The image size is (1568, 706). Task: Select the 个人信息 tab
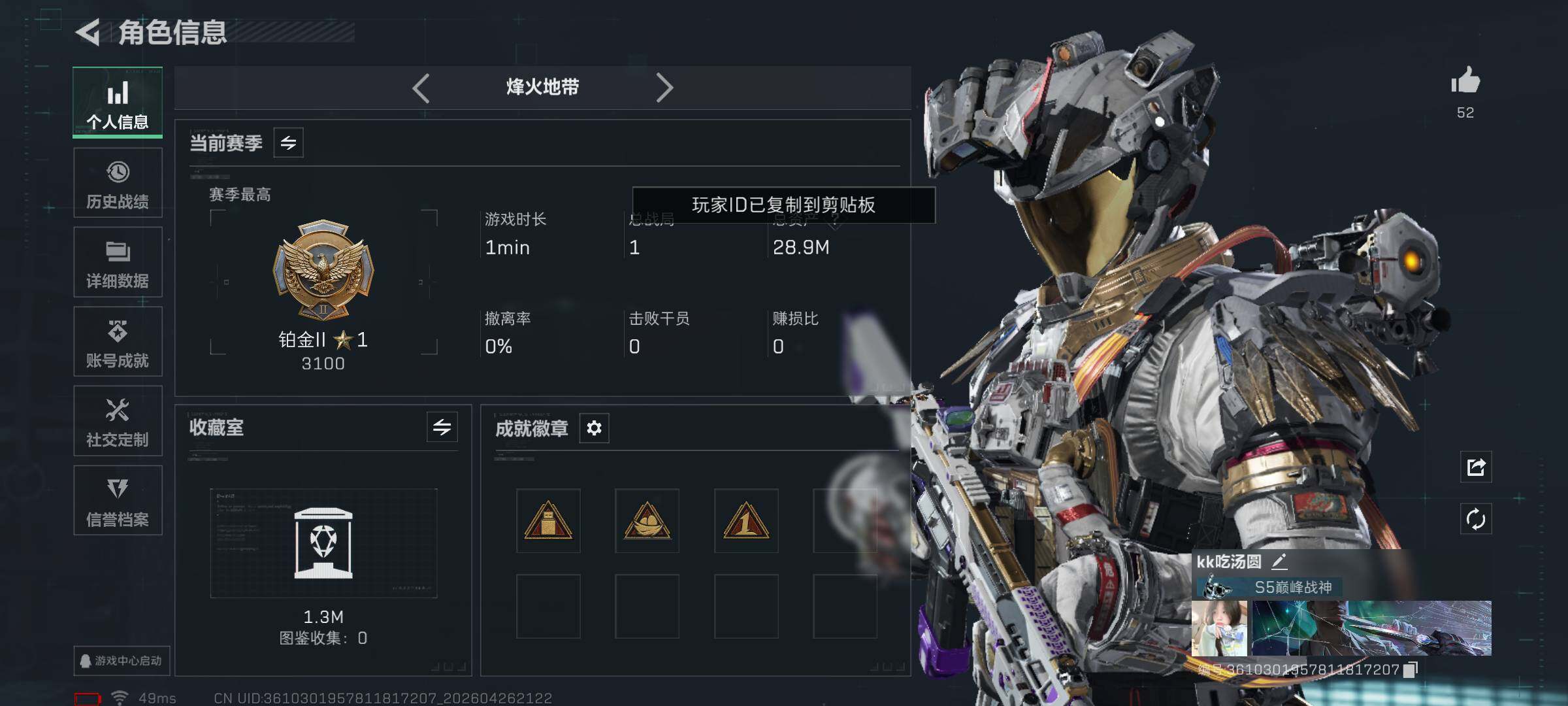[118, 103]
